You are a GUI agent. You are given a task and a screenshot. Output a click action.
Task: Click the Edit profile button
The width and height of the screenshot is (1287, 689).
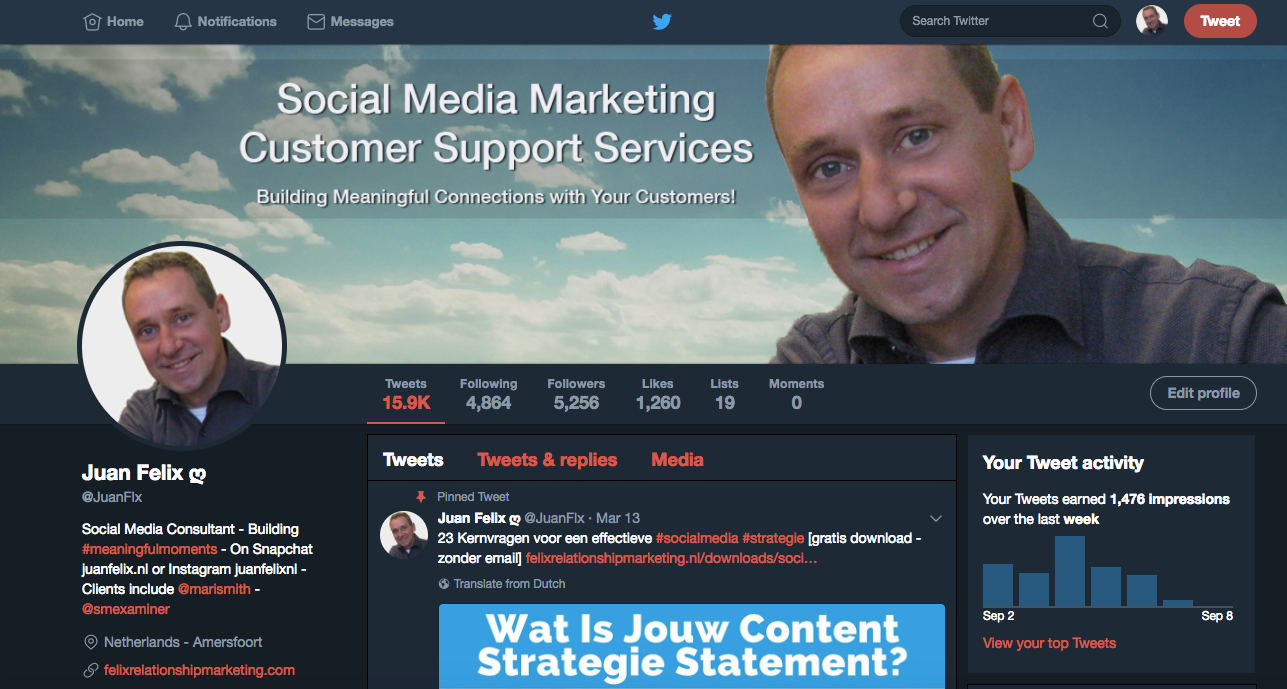tap(1203, 393)
